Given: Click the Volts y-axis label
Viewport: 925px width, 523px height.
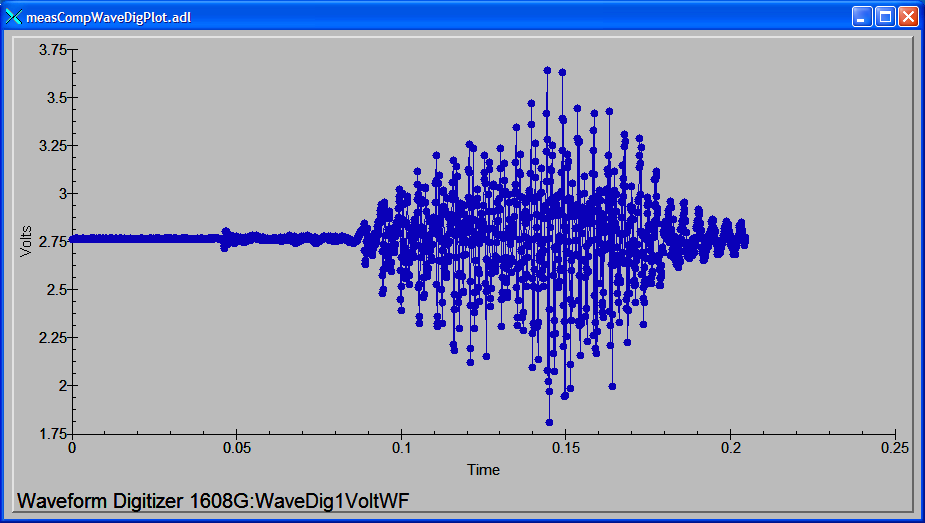Looking at the screenshot, I should point(25,241).
